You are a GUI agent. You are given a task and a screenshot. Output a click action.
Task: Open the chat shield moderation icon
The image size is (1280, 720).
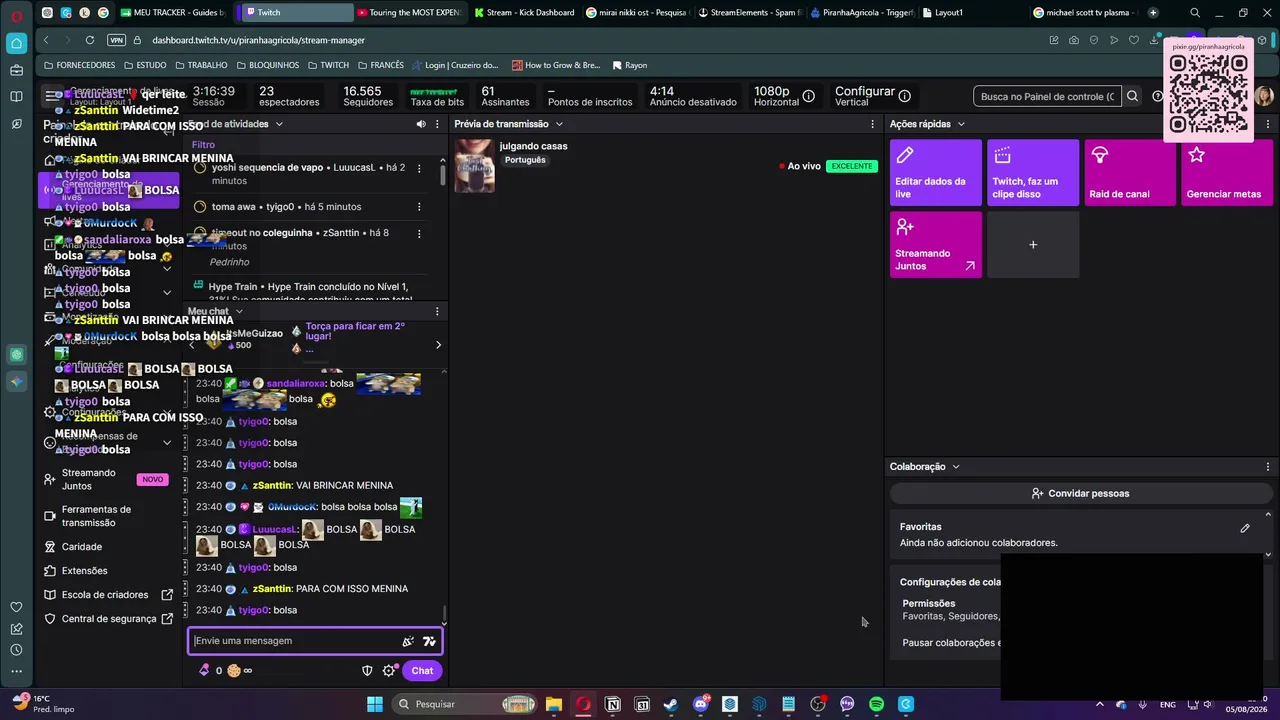point(367,671)
